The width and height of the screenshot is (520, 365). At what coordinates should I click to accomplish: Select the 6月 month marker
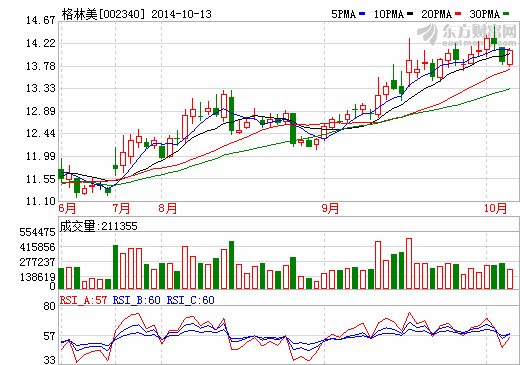(x=67, y=208)
